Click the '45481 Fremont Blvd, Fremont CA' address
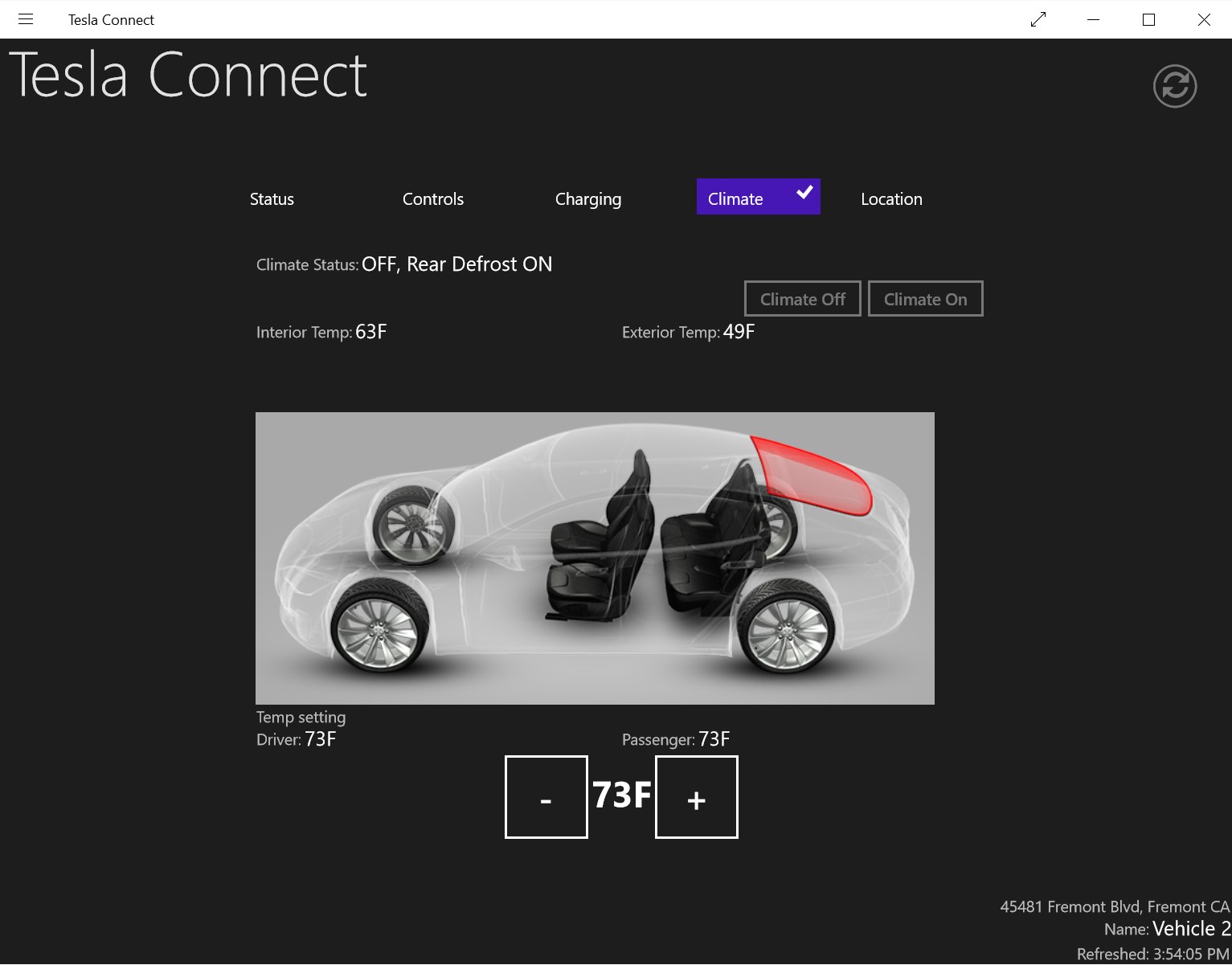The height and width of the screenshot is (965, 1232). tap(1115, 906)
